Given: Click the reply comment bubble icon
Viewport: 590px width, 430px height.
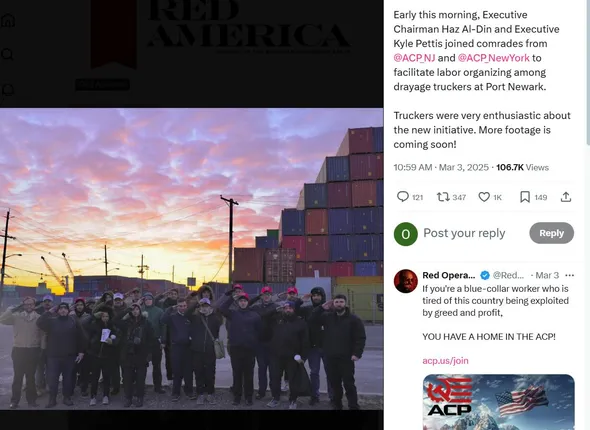Looking at the screenshot, I should click(403, 197).
